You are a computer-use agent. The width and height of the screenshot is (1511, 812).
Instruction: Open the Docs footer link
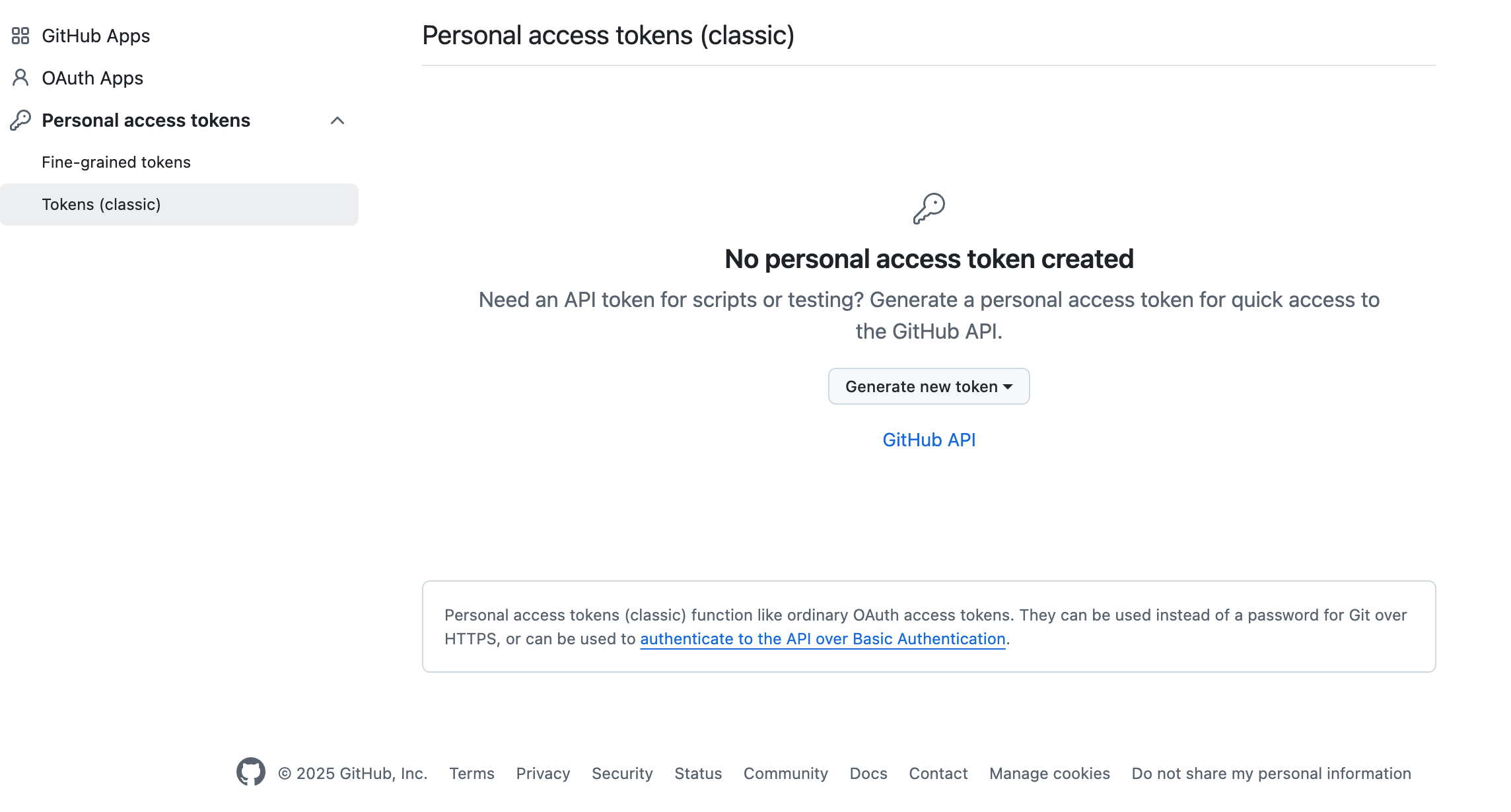pyautogui.click(x=868, y=773)
